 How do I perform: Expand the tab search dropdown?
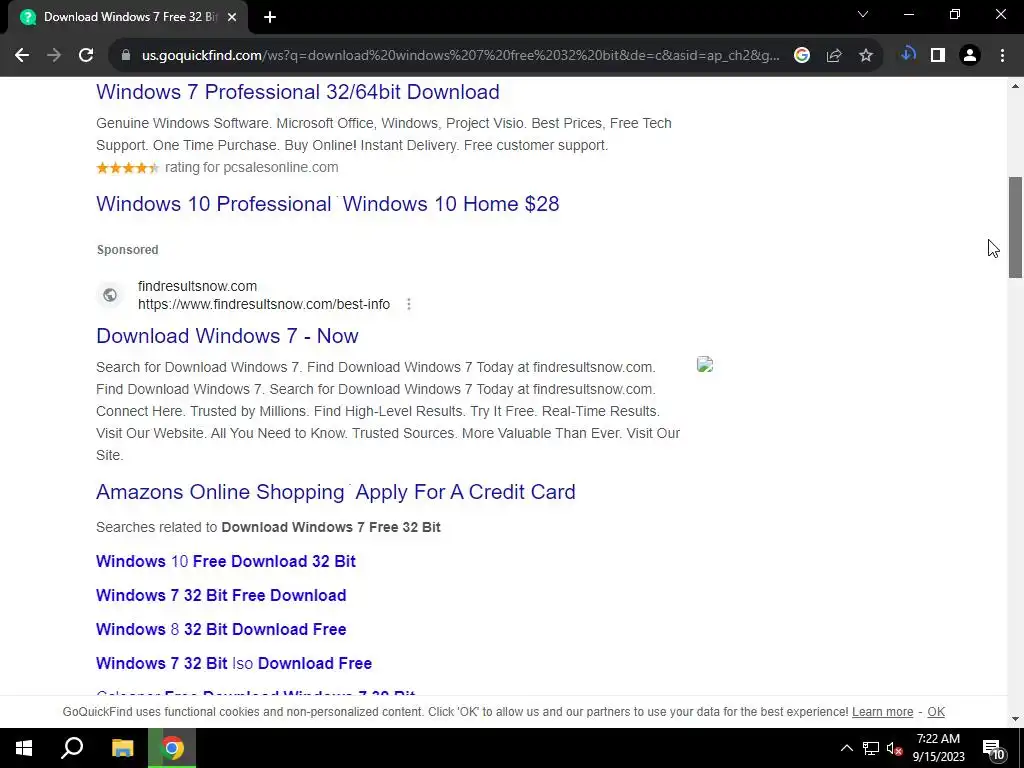(x=863, y=14)
